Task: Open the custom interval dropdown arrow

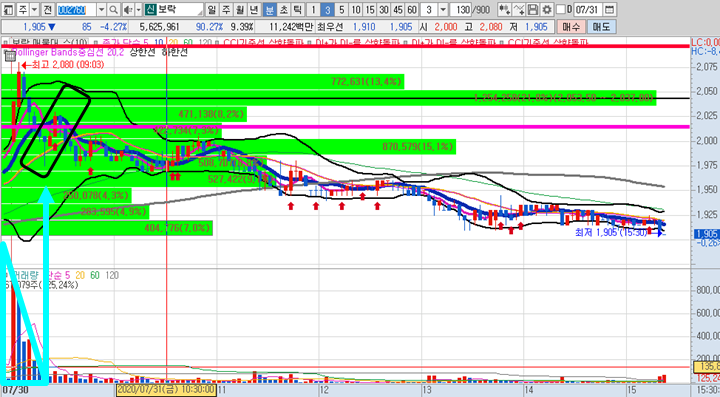Action: coord(443,9)
